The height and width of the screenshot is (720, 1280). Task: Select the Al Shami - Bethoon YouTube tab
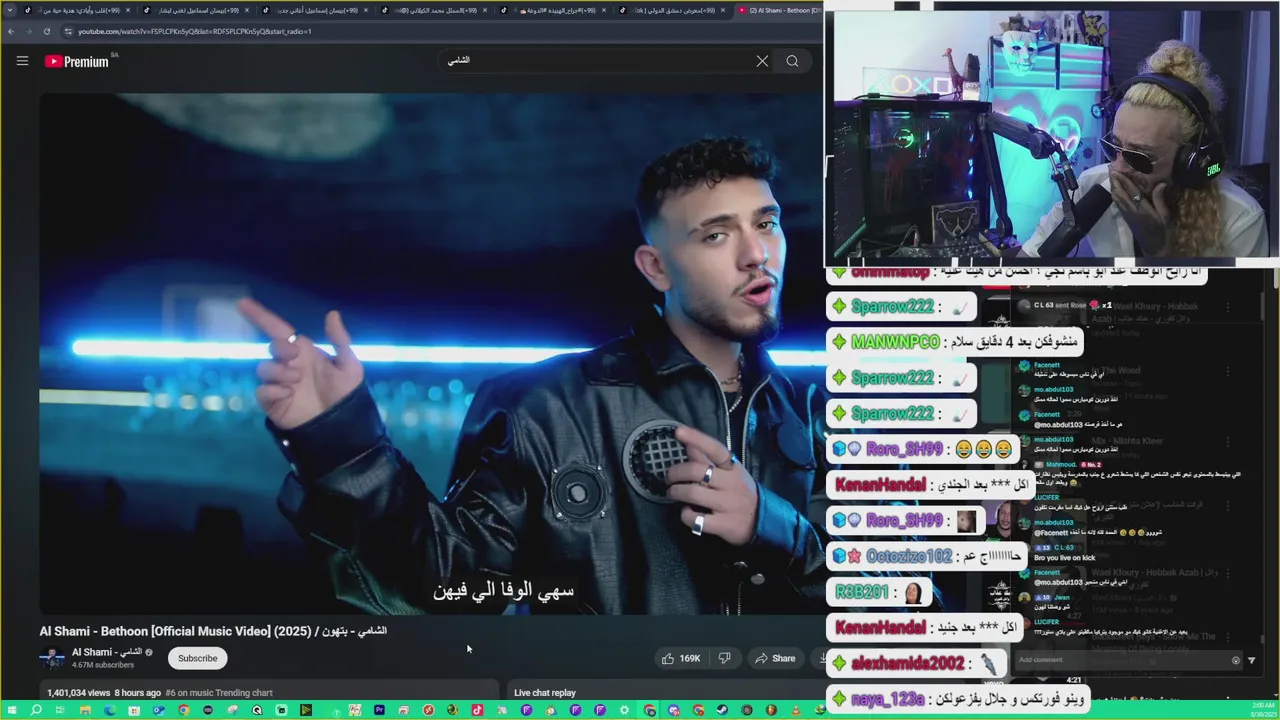click(x=778, y=10)
